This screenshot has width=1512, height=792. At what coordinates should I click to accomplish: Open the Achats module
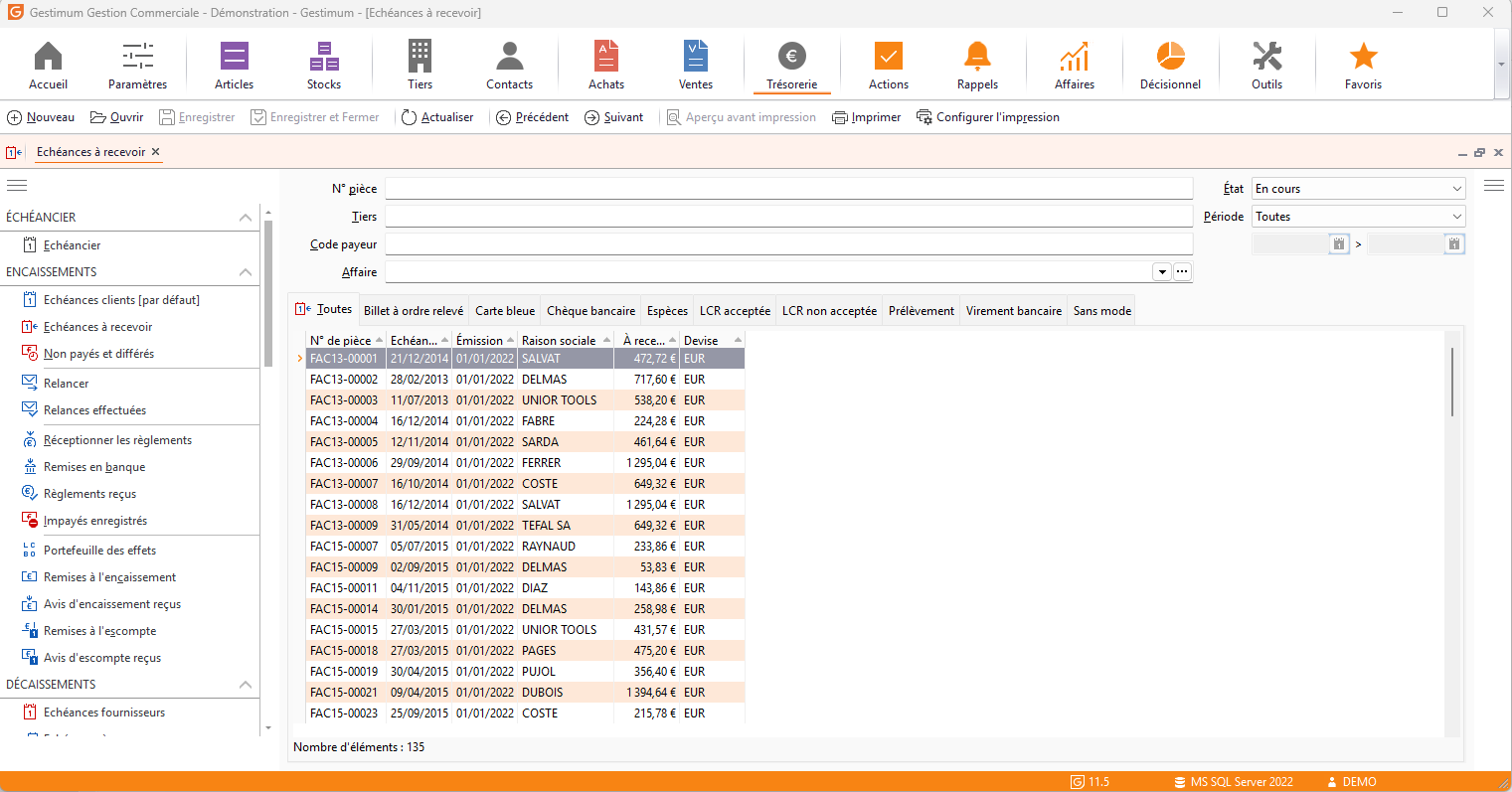606,66
